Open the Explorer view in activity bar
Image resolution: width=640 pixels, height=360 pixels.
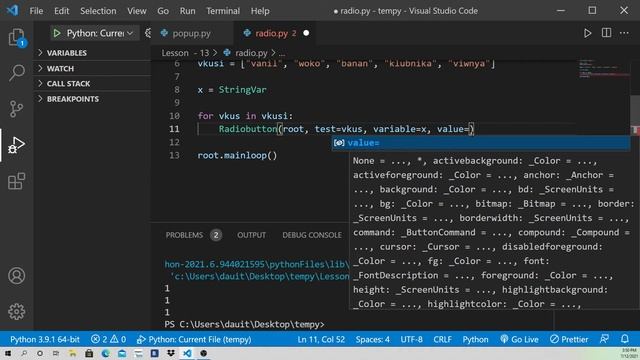coord(16,38)
